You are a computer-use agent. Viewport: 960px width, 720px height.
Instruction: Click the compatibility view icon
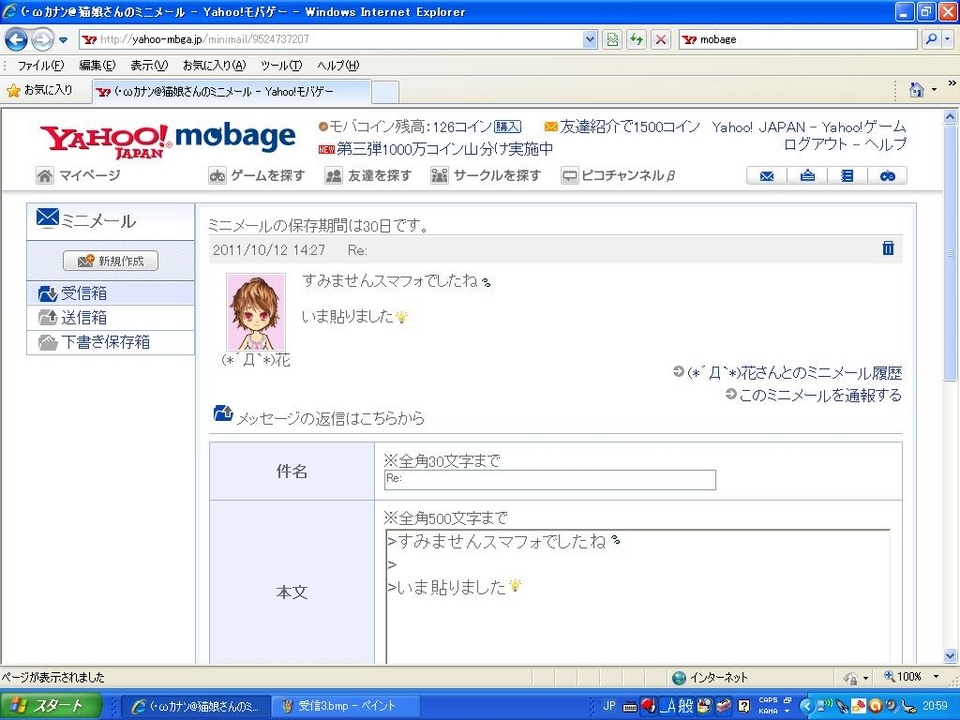pyautogui.click(x=612, y=39)
